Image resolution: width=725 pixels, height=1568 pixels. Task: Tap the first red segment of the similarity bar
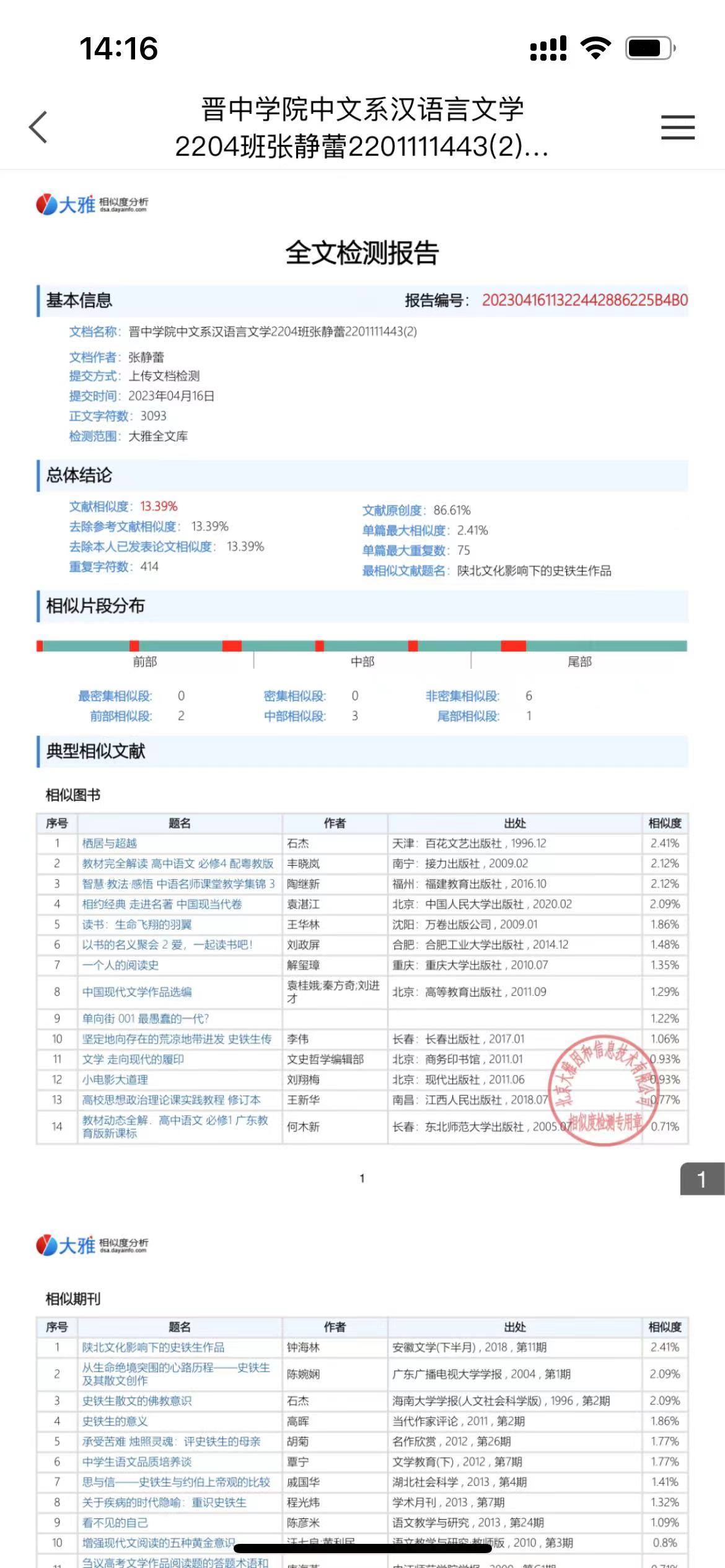point(40,646)
